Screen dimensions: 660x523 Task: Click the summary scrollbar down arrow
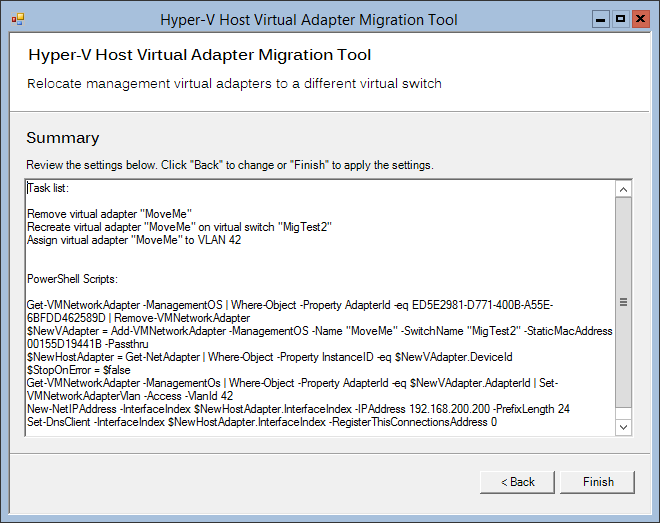623,427
